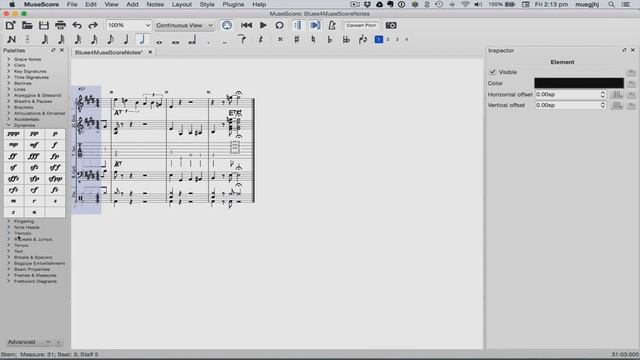Pick ppp dynamic from palette
The height and width of the screenshot is (360, 640).
pos(13,134)
